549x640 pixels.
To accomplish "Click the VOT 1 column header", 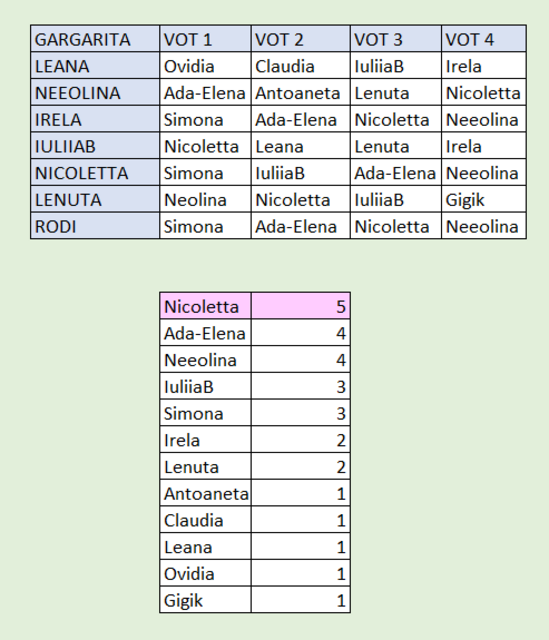I will [205, 38].
